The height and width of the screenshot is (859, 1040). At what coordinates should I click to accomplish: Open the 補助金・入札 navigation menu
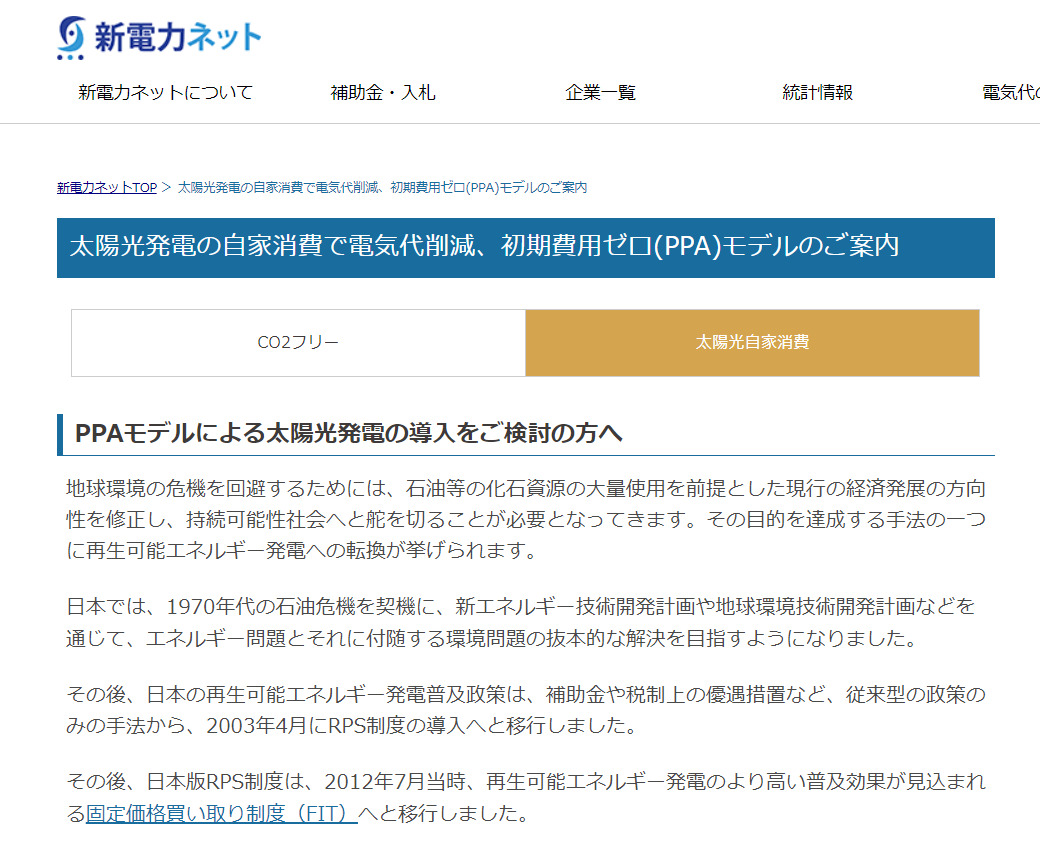pos(382,93)
